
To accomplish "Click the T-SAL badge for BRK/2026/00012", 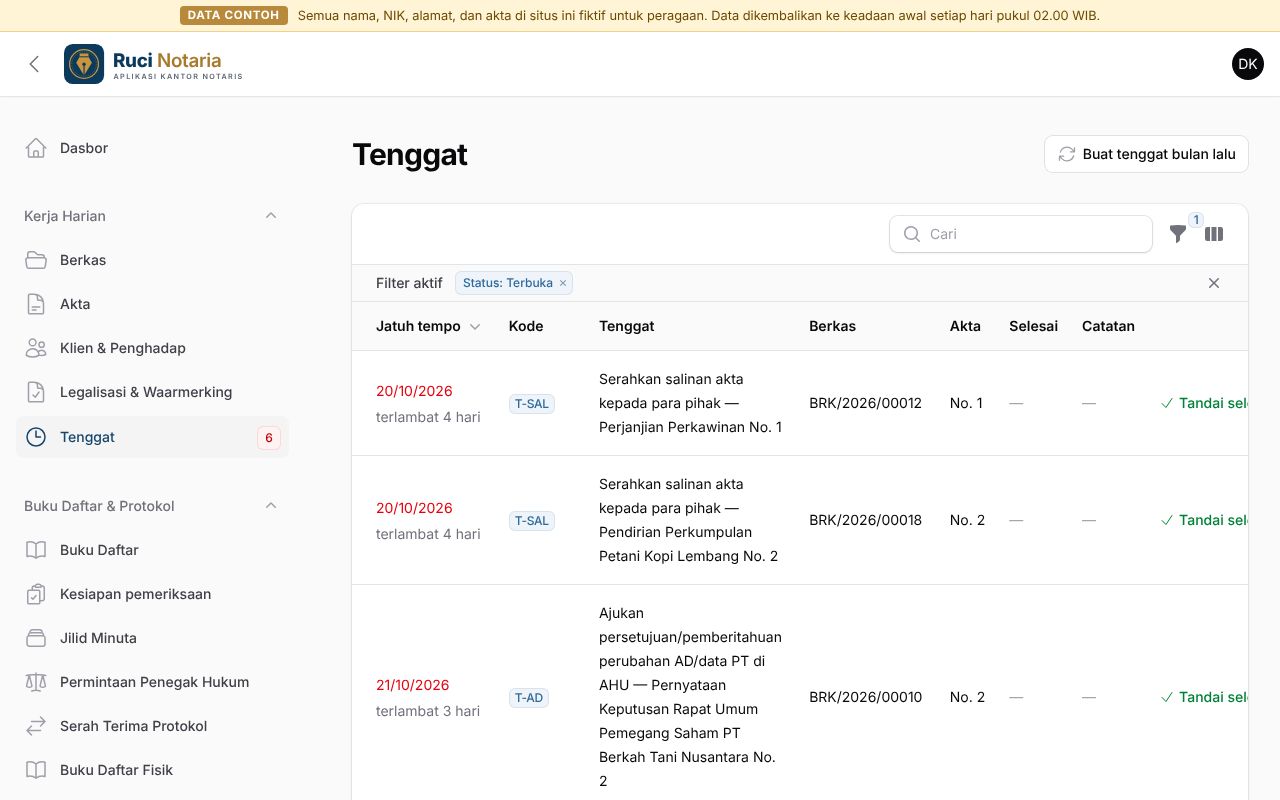I will tap(532, 404).
